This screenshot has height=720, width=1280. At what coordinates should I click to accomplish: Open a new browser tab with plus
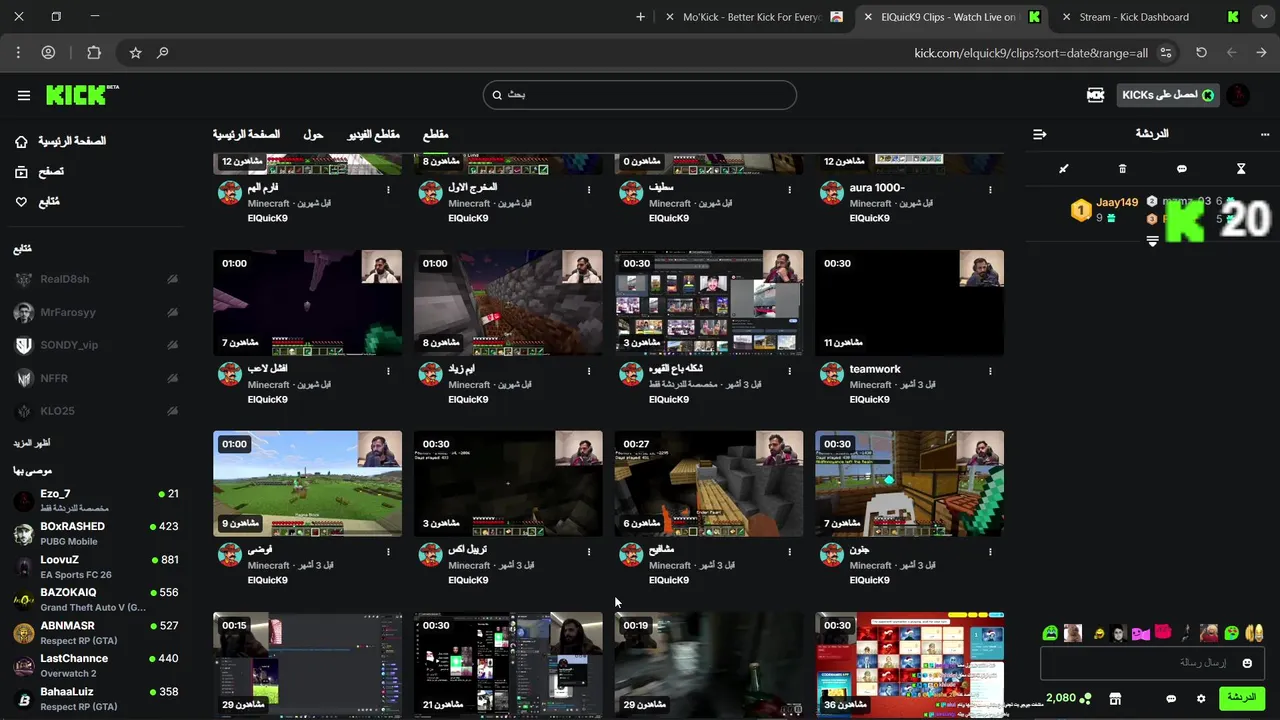(640, 17)
